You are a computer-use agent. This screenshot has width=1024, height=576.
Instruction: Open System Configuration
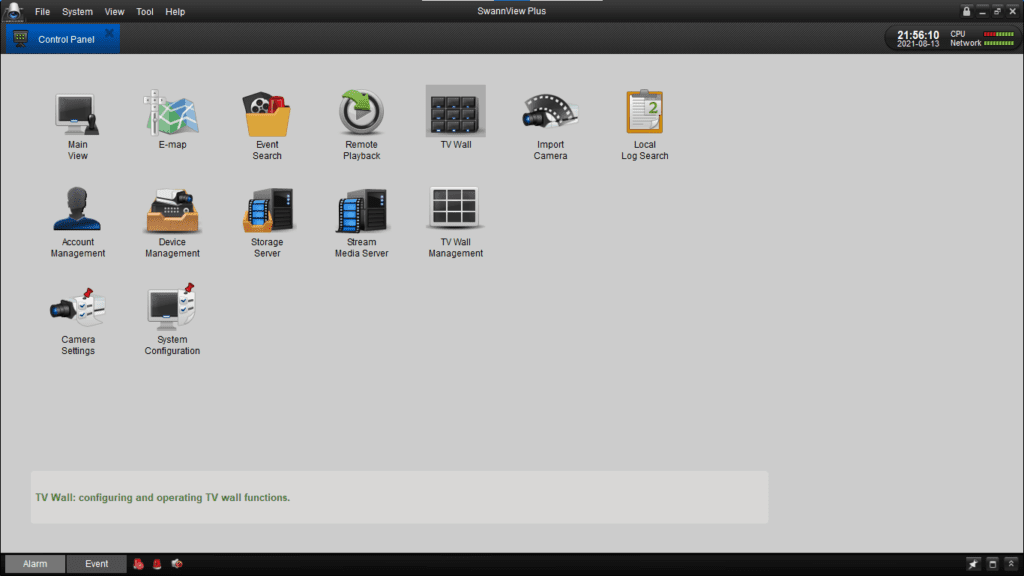click(x=172, y=306)
